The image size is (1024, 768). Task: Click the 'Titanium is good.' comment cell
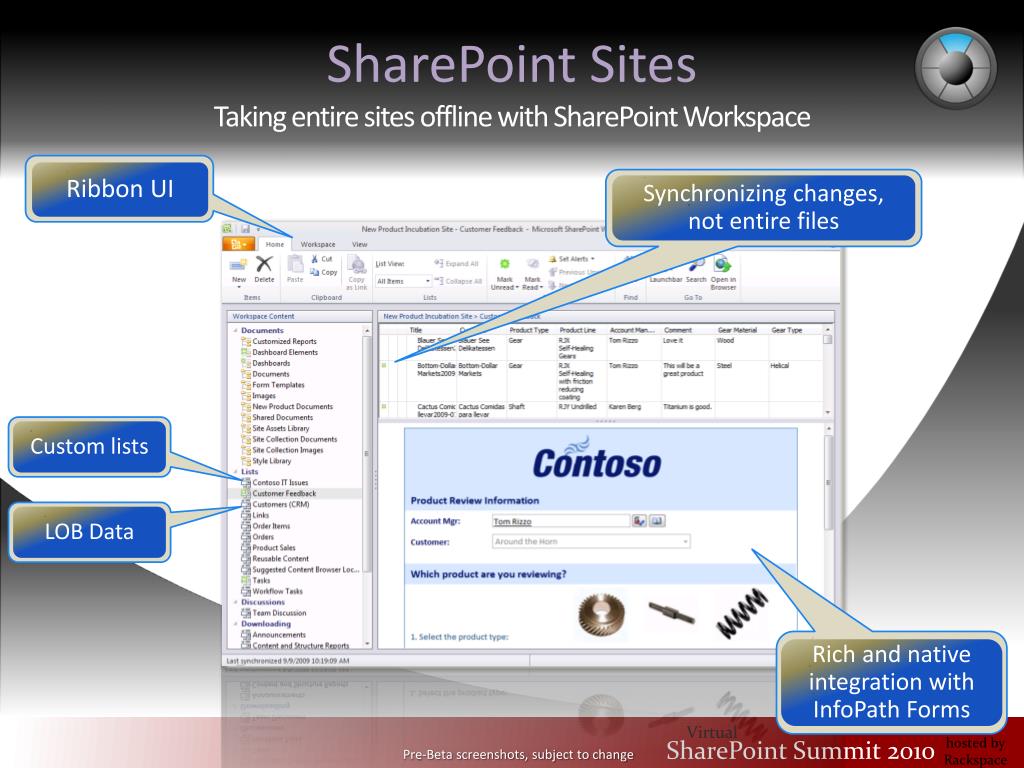(x=687, y=407)
